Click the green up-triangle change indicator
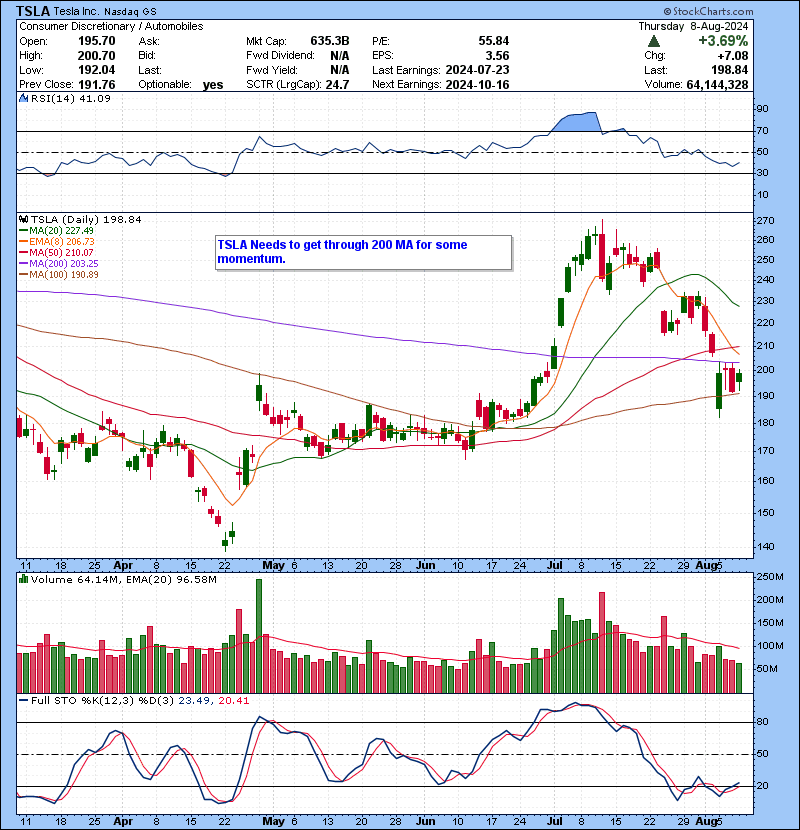This screenshot has height=830, width=800. (x=653, y=41)
